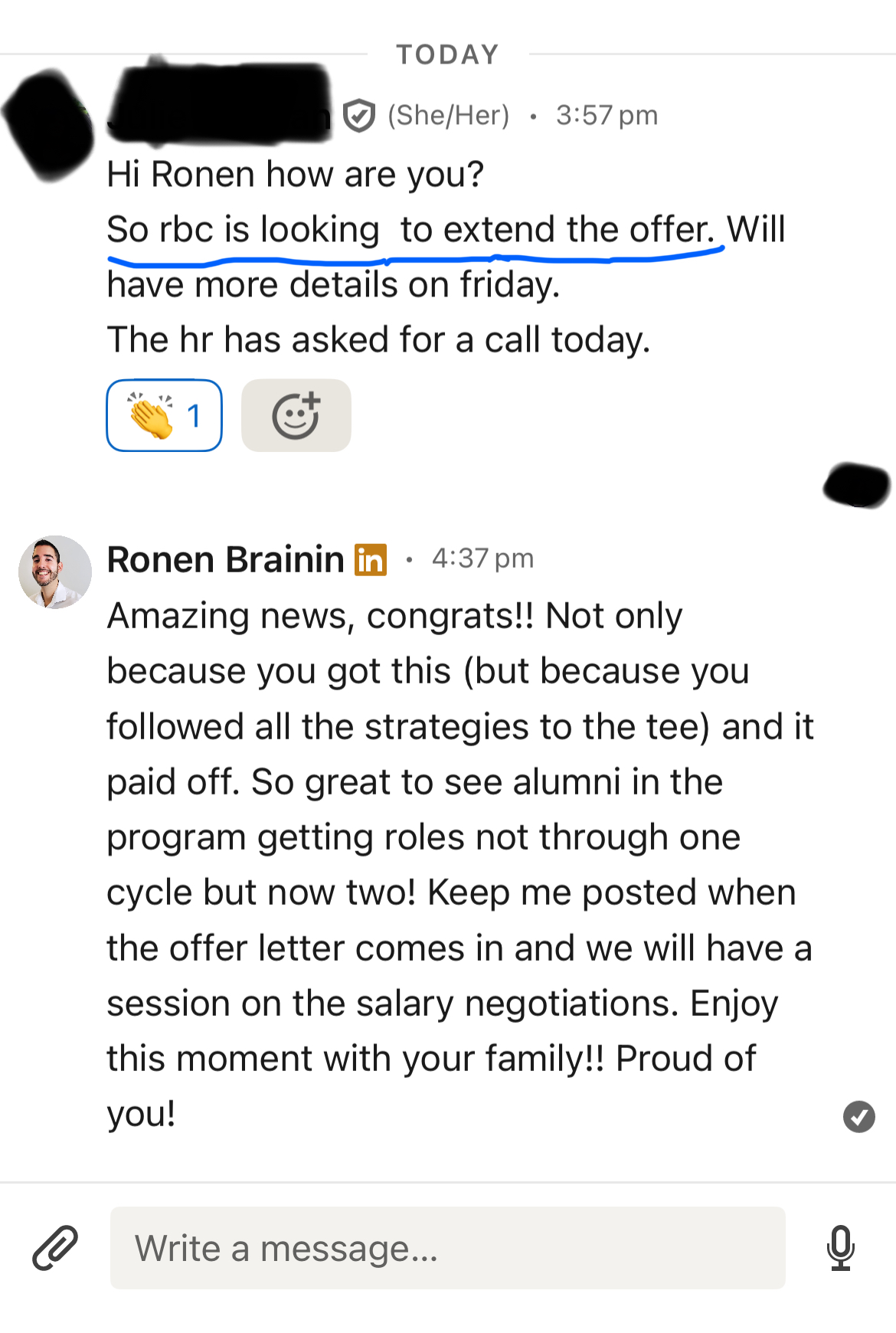The height and width of the screenshot is (1333, 896).
Task: Click the TODAY date divider
Action: point(448,54)
